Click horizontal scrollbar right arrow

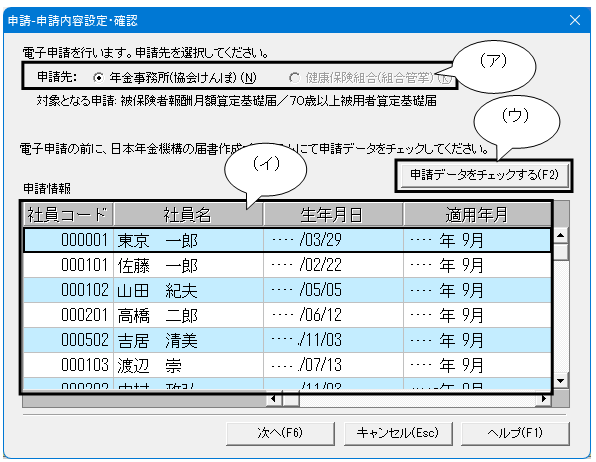pyautogui.click(x=544, y=399)
